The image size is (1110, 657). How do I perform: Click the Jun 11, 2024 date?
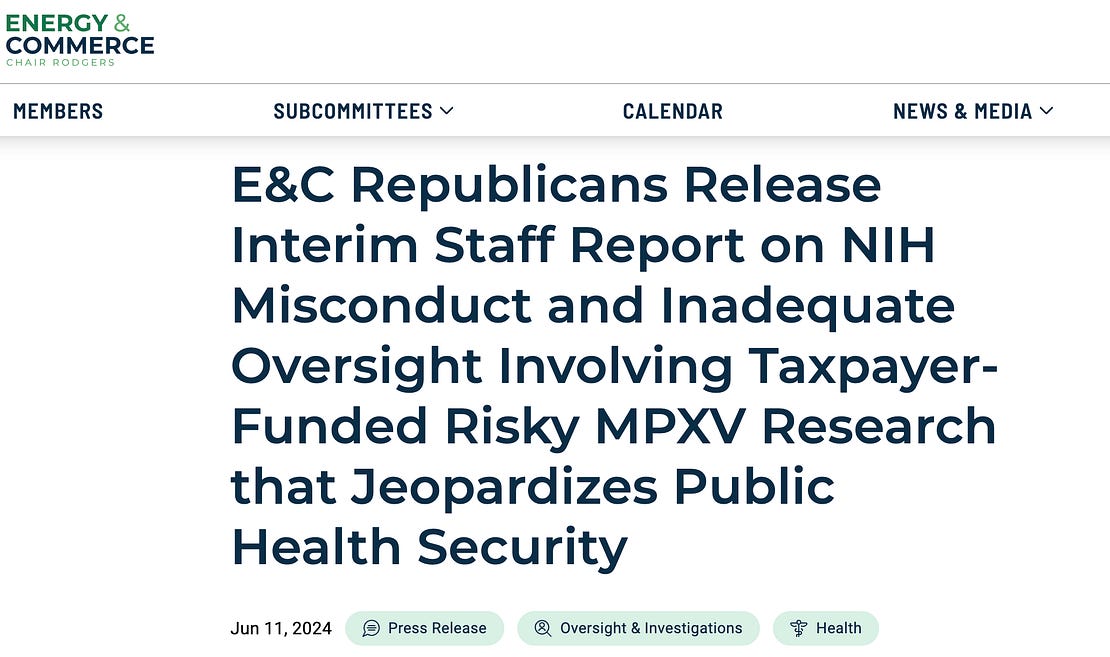click(281, 628)
